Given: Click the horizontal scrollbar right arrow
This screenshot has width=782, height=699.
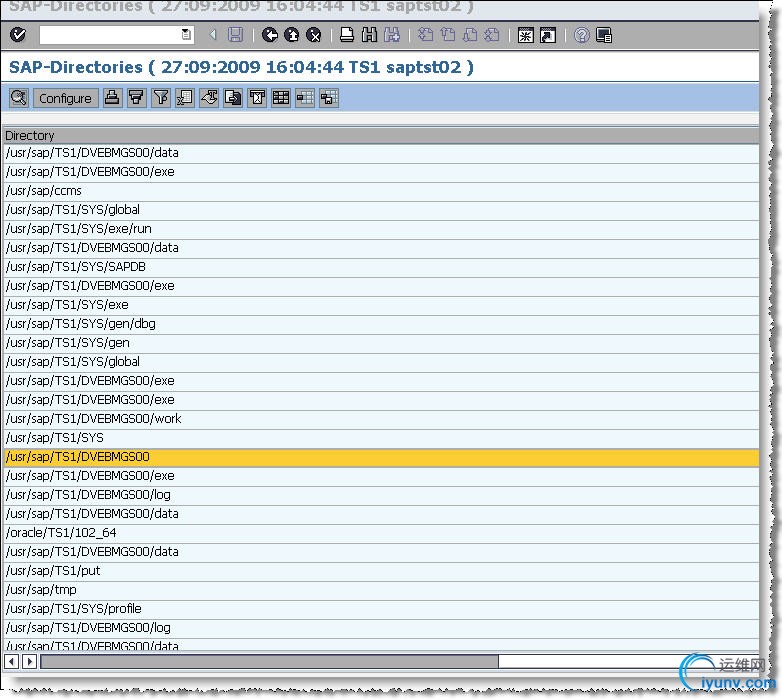Looking at the screenshot, I should click(29, 662).
